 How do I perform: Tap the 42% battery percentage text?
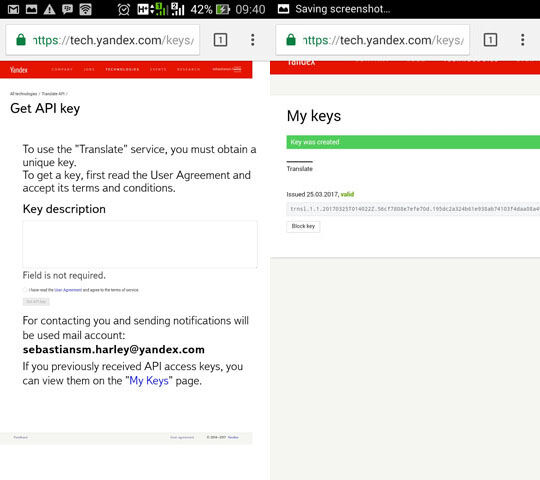[x=201, y=9]
